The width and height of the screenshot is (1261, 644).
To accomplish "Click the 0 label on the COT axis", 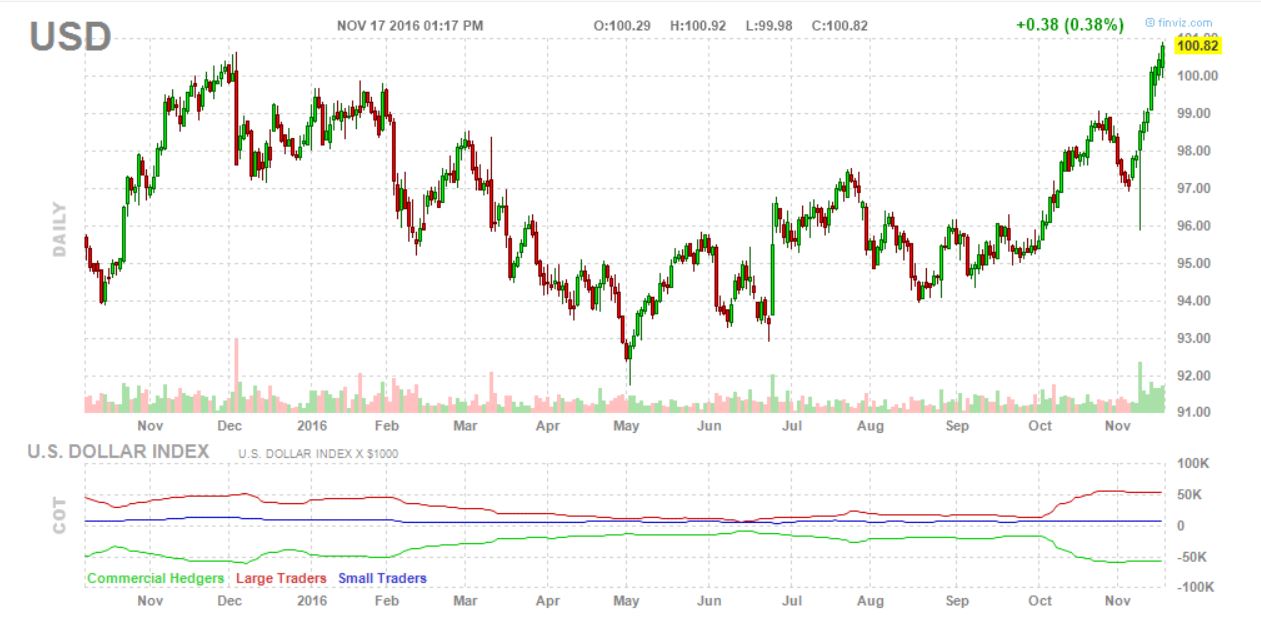I will coord(1180,526).
